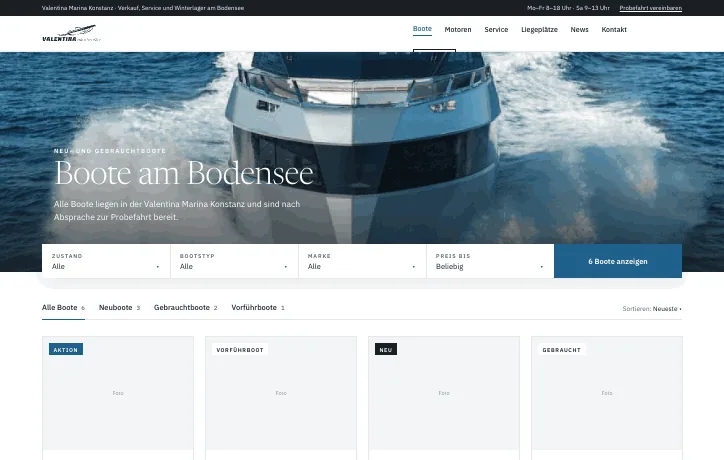Switch to the Neuboote tab
Screen dimensions: 724x460
click(119, 308)
